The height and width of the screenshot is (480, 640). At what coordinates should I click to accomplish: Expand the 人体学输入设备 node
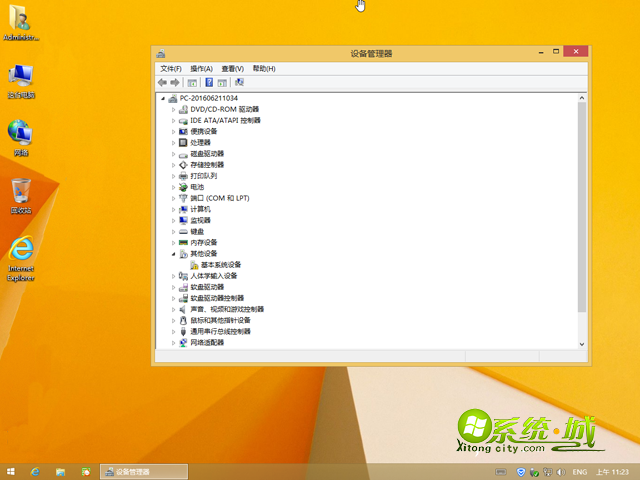[173, 276]
